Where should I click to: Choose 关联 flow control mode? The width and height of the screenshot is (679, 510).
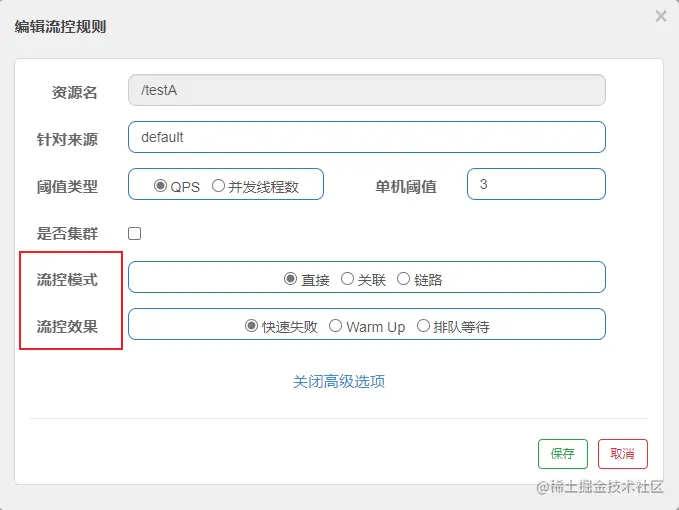[347, 279]
